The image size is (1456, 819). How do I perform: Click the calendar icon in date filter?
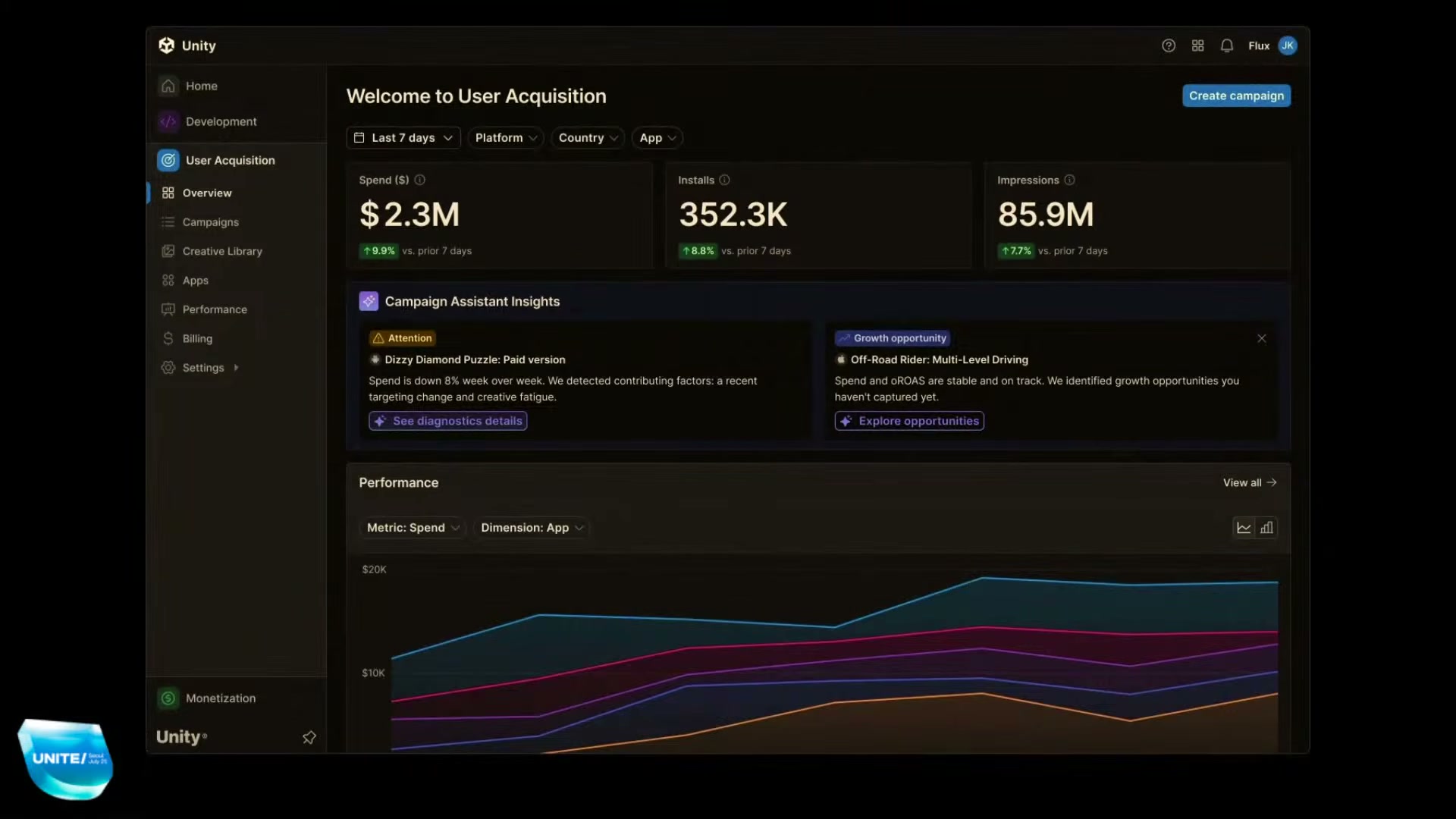(x=359, y=137)
